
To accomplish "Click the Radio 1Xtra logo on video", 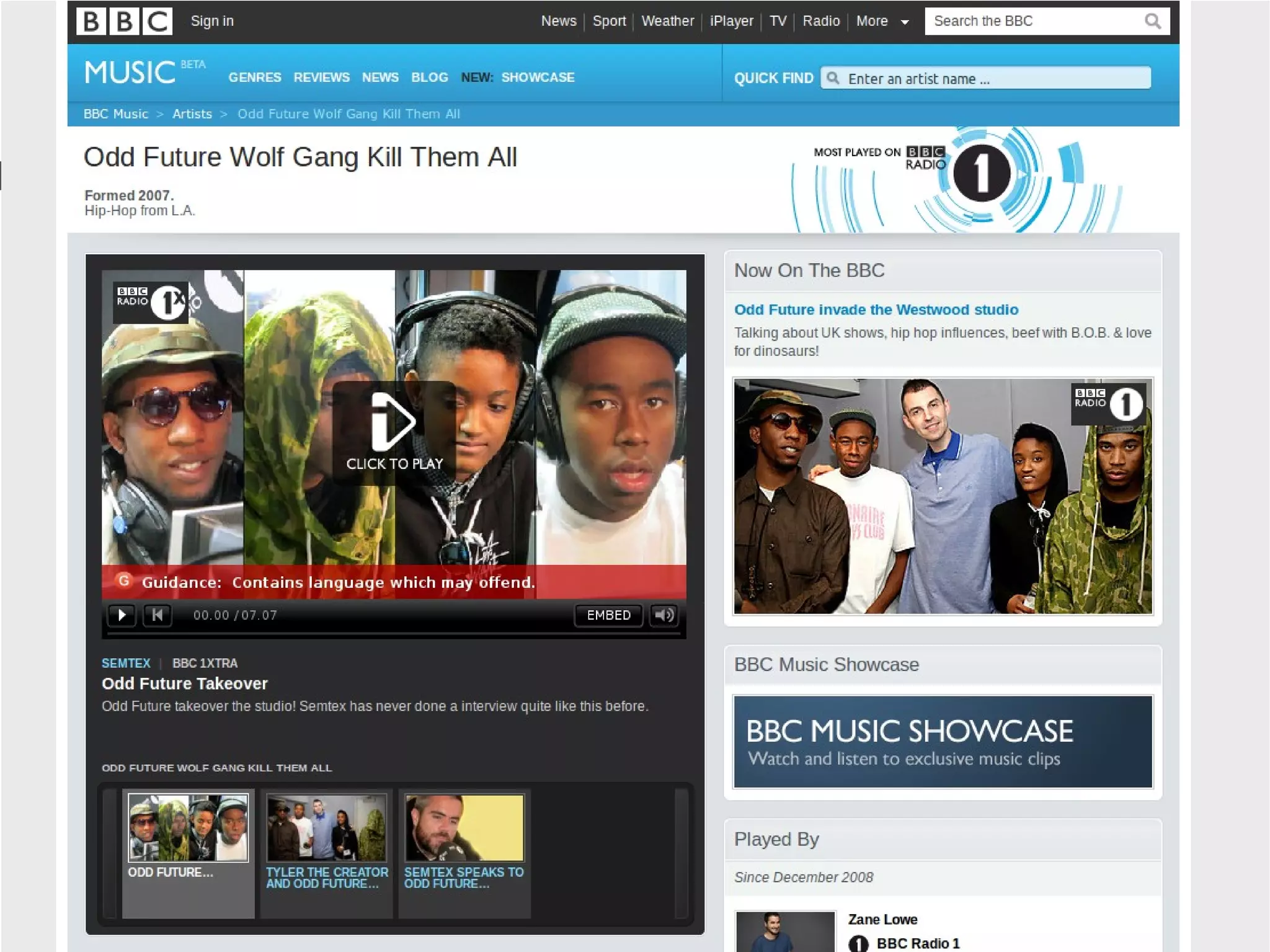I will pos(151,302).
